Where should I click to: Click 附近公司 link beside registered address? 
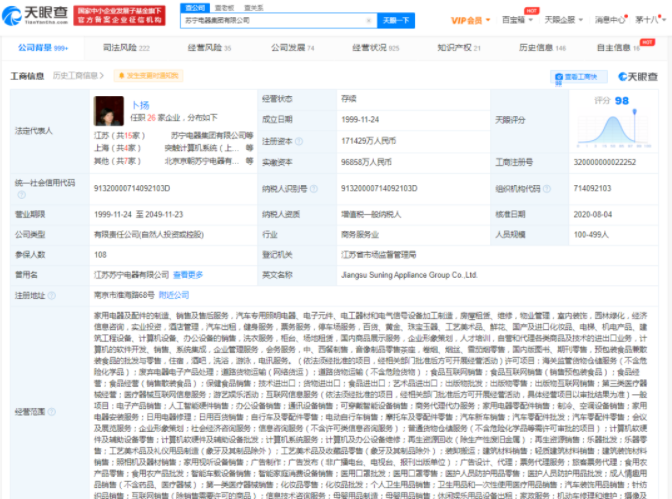coord(174,295)
